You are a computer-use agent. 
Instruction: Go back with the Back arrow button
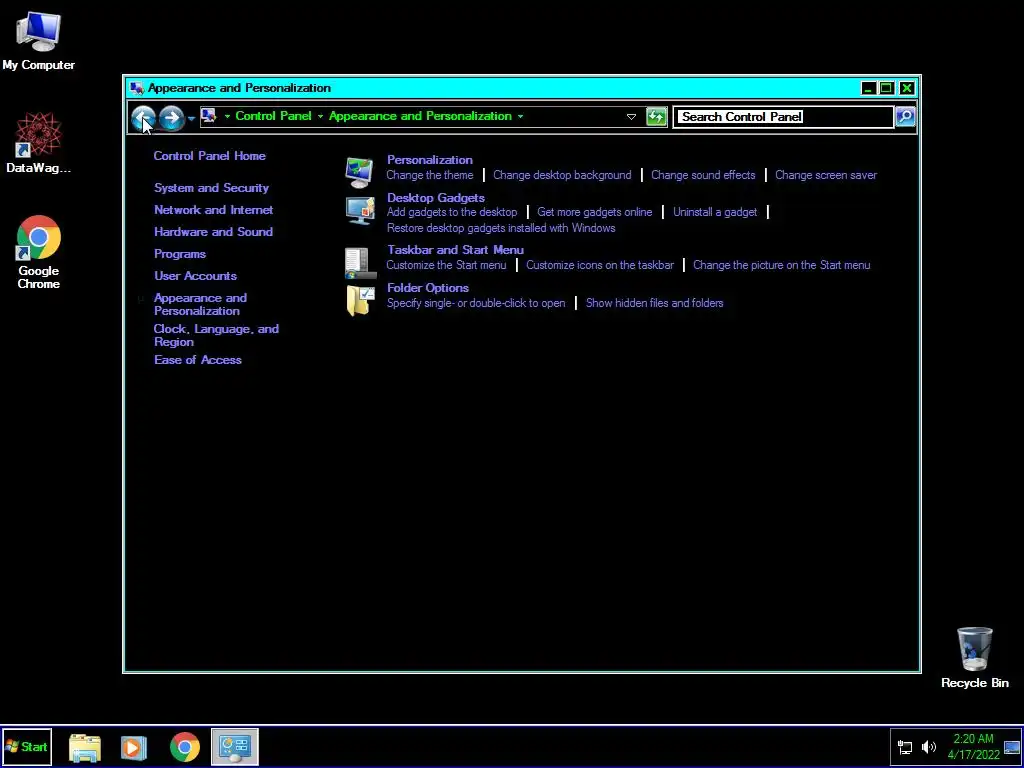[x=143, y=118]
